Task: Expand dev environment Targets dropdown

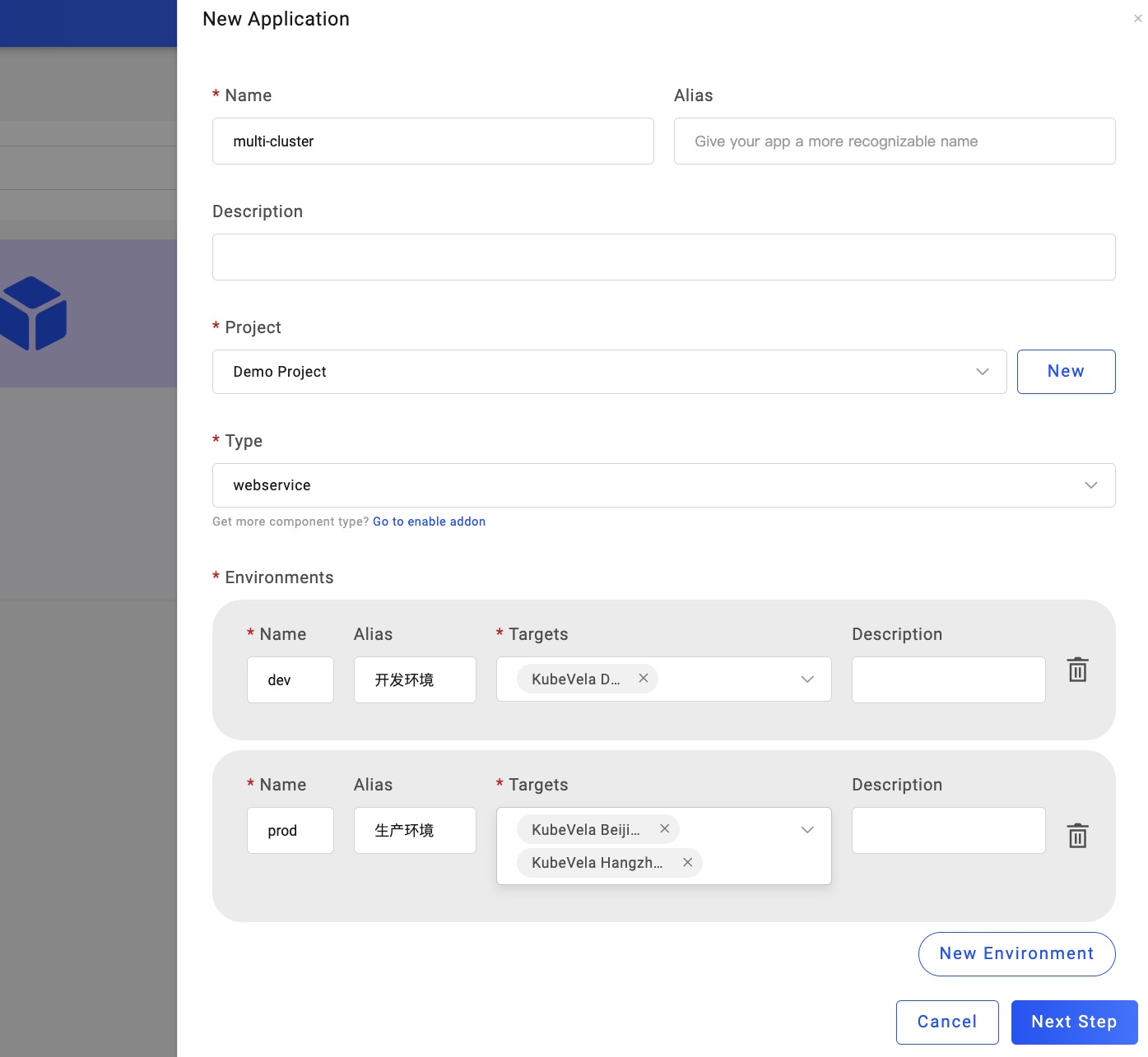Action: tap(807, 679)
